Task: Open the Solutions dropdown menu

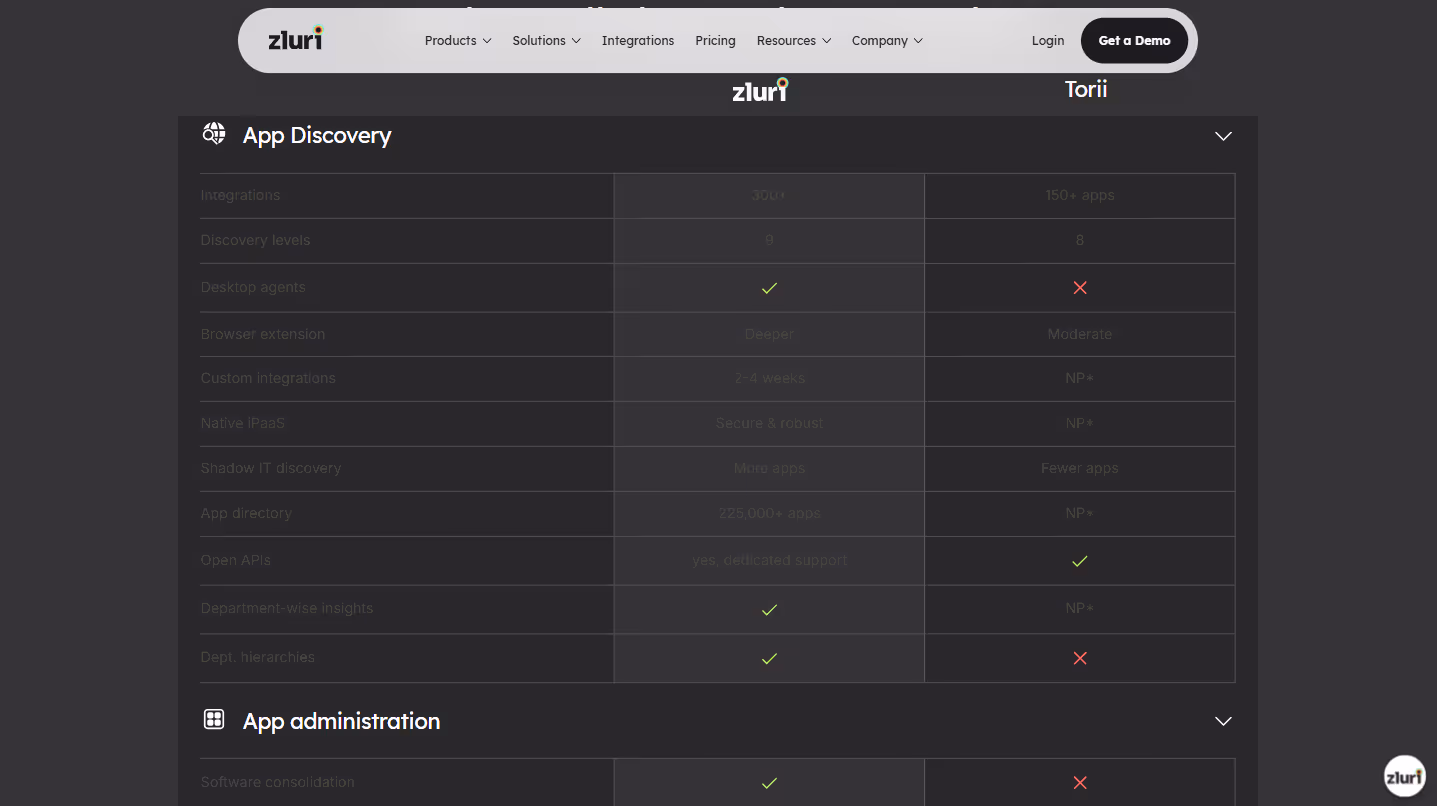Action: coord(546,41)
